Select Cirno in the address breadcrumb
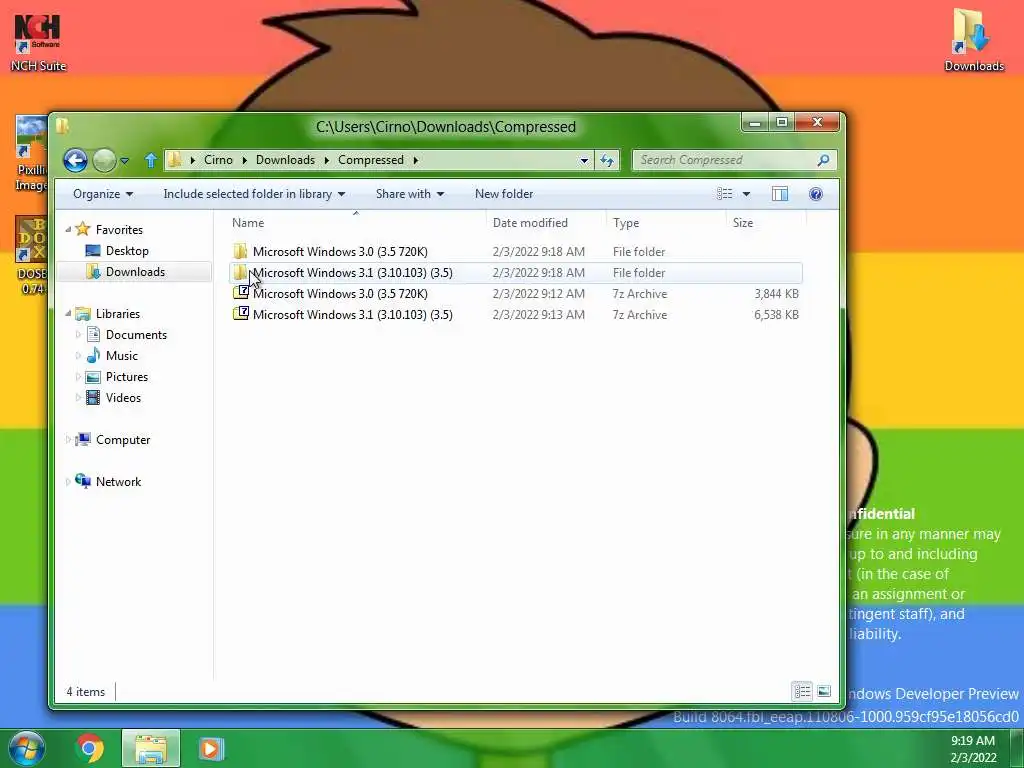 click(218, 160)
